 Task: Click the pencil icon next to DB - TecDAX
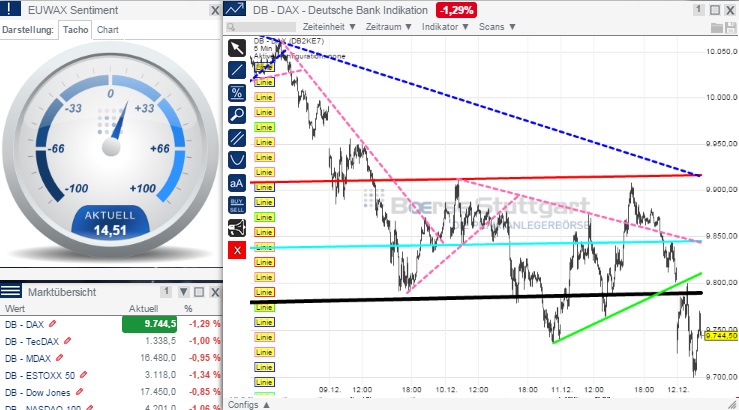67,341
